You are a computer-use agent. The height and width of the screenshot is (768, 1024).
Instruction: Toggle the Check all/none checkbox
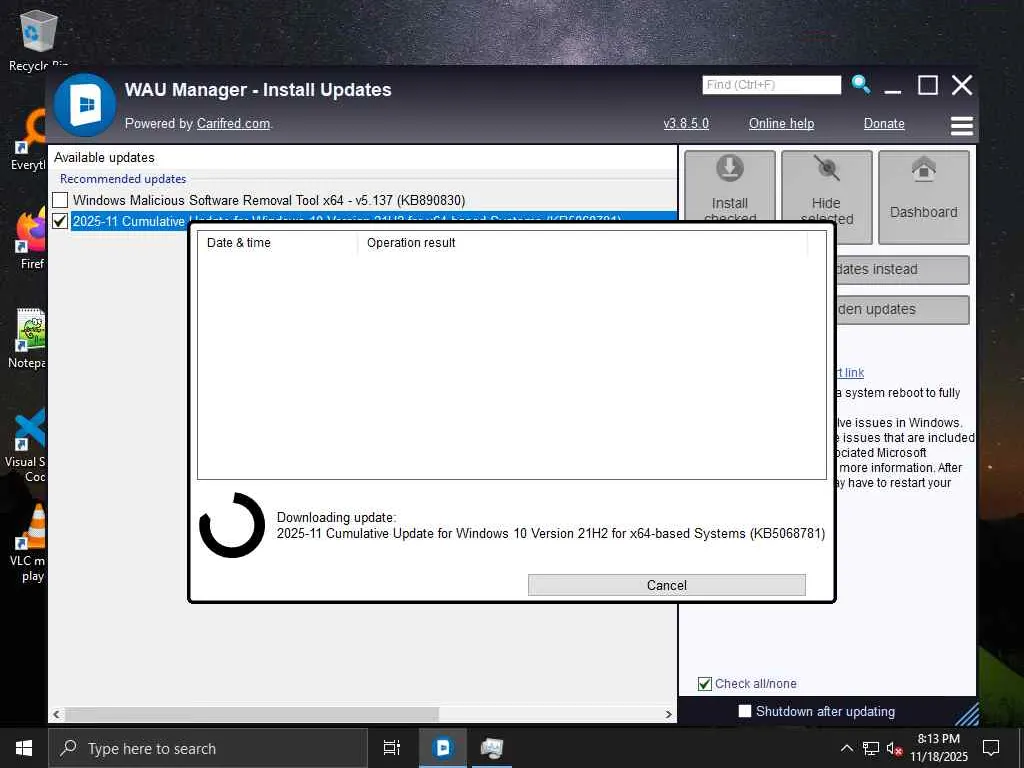click(x=705, y=684)
